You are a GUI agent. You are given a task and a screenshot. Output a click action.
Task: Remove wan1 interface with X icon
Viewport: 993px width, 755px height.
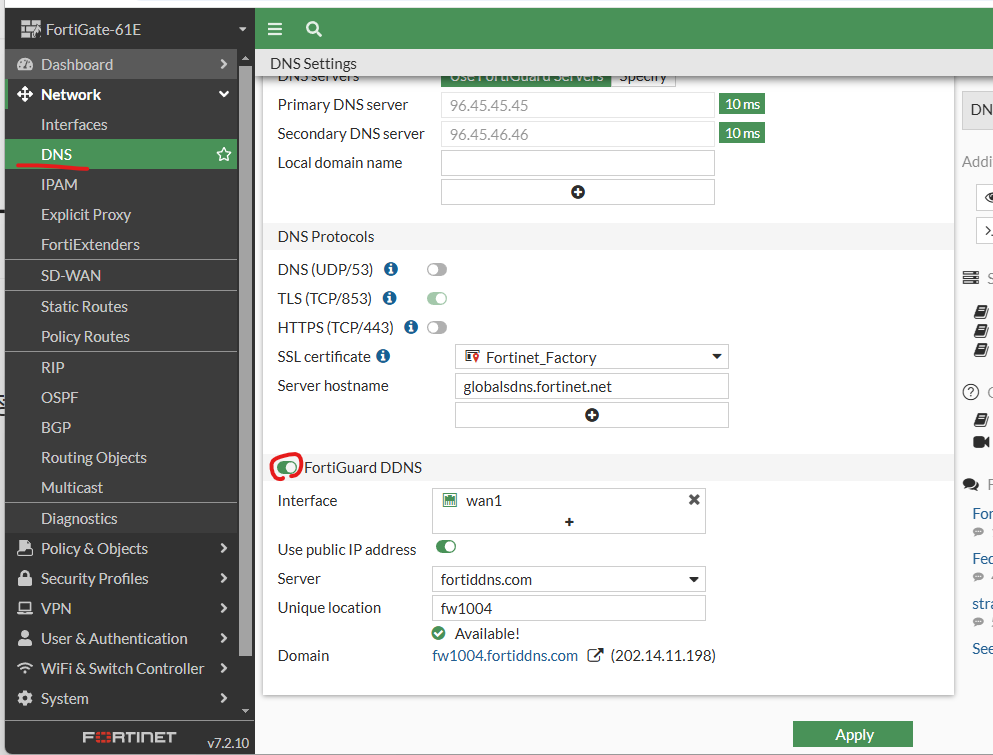[694, 500]
